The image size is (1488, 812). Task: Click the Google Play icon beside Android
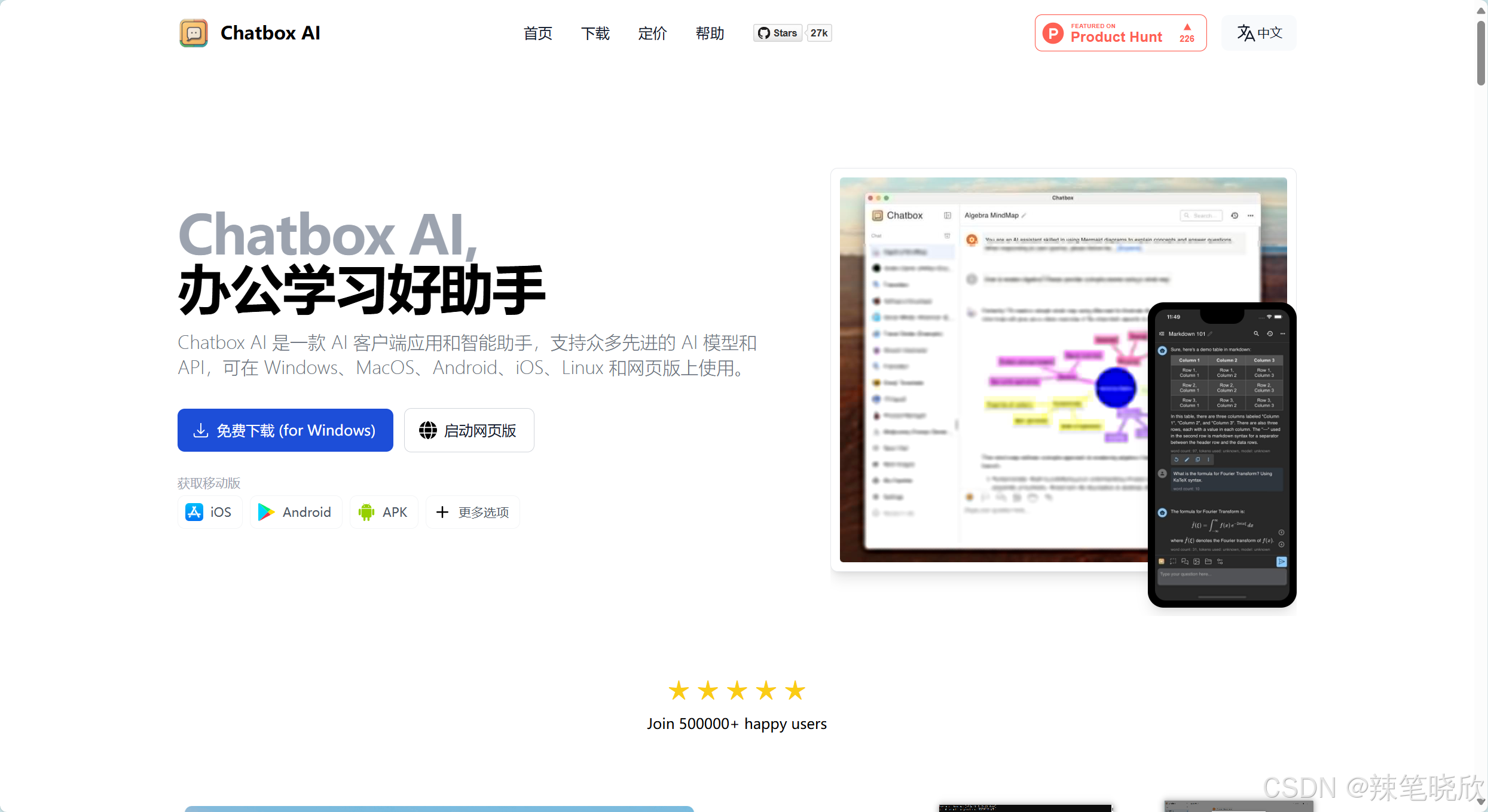point(265,512)
